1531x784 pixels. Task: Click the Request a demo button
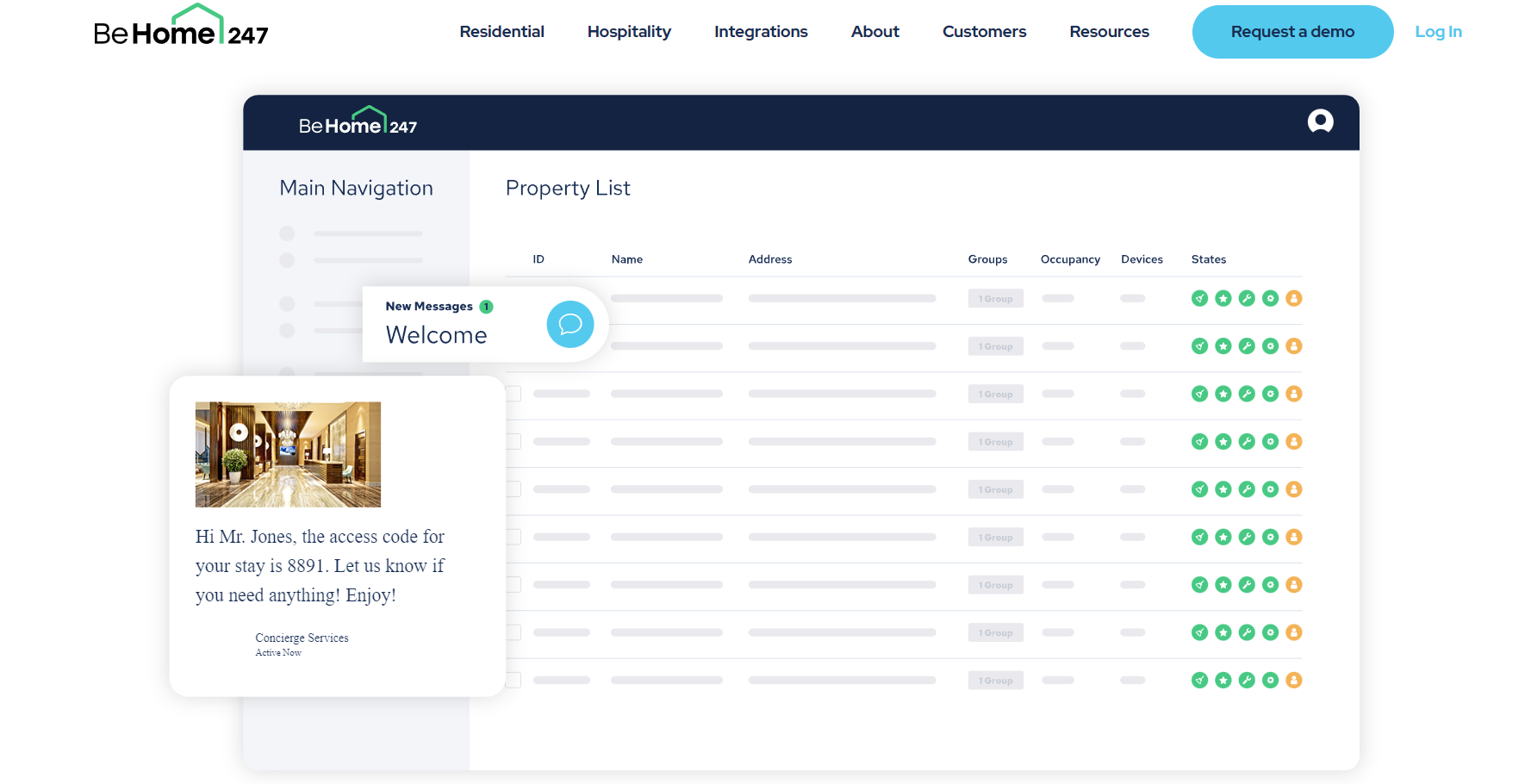pyautogui.click(x=1292, y=32)
